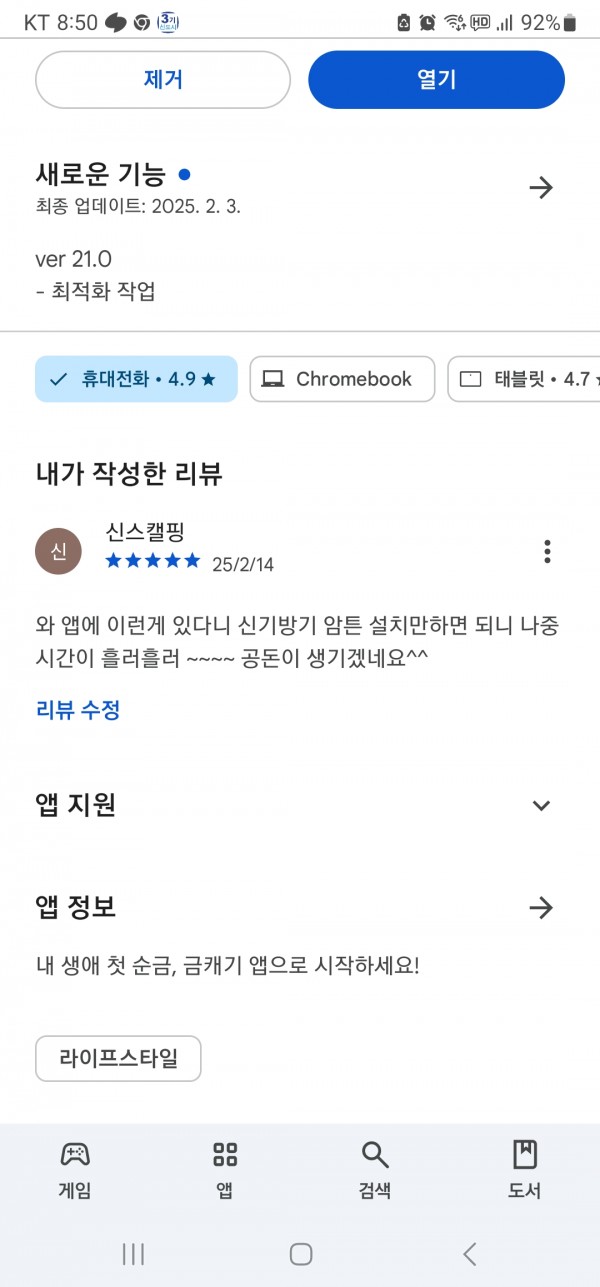Select the Chromebook device chip
Screen dimensions: 600x1287
[x=342, y=379]
